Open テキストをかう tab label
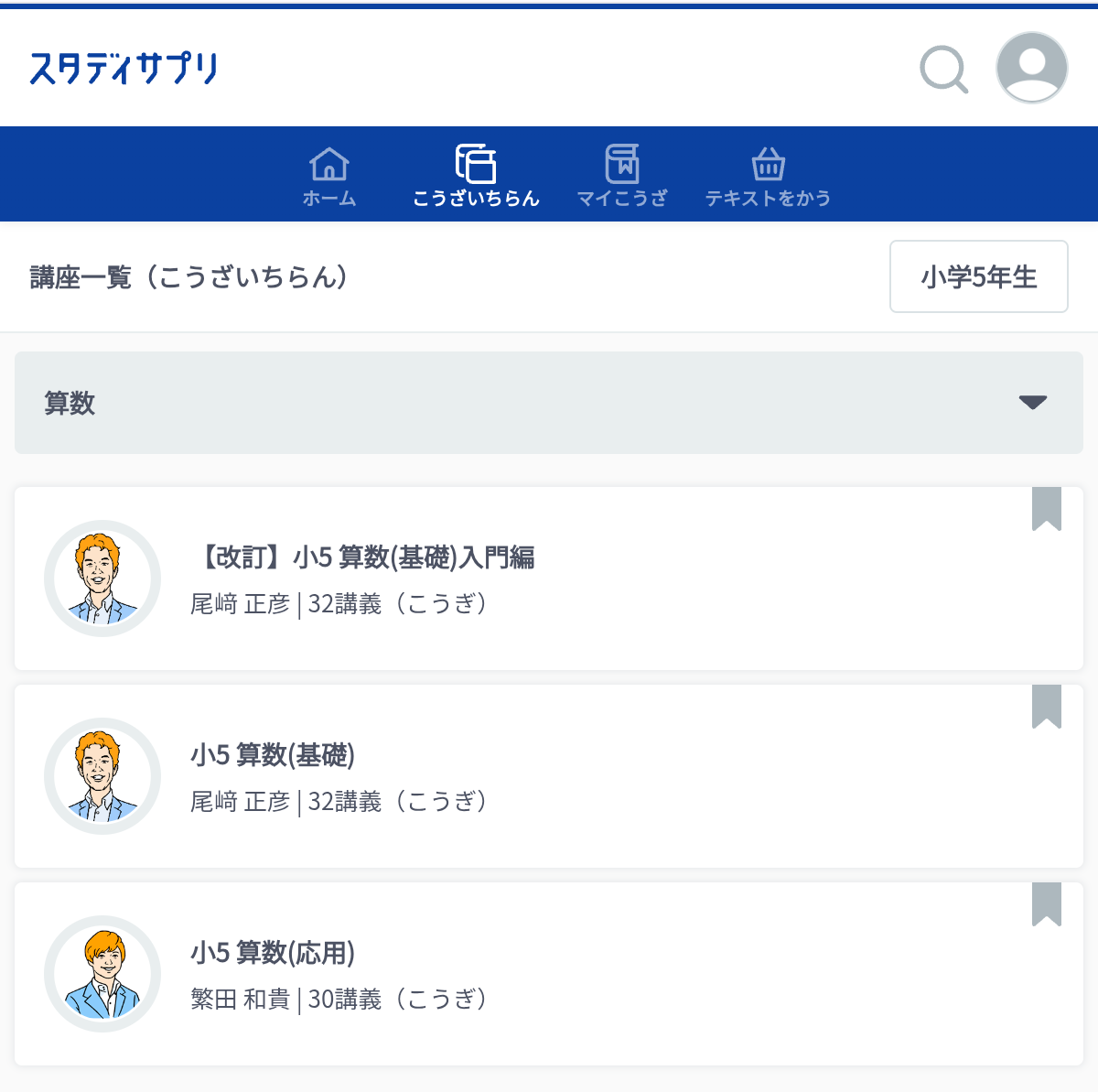The height and width of the screenshot is (1092, 1098). tap(769, 199)
